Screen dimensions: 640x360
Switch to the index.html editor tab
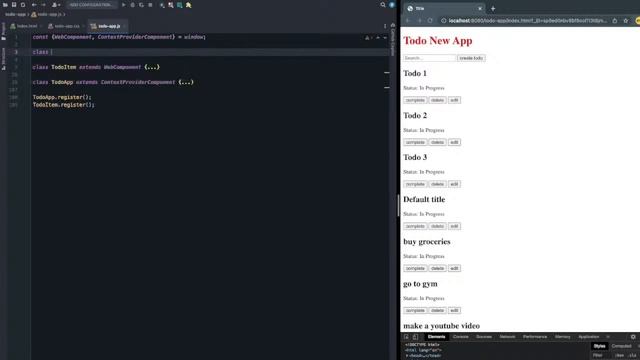27,26
